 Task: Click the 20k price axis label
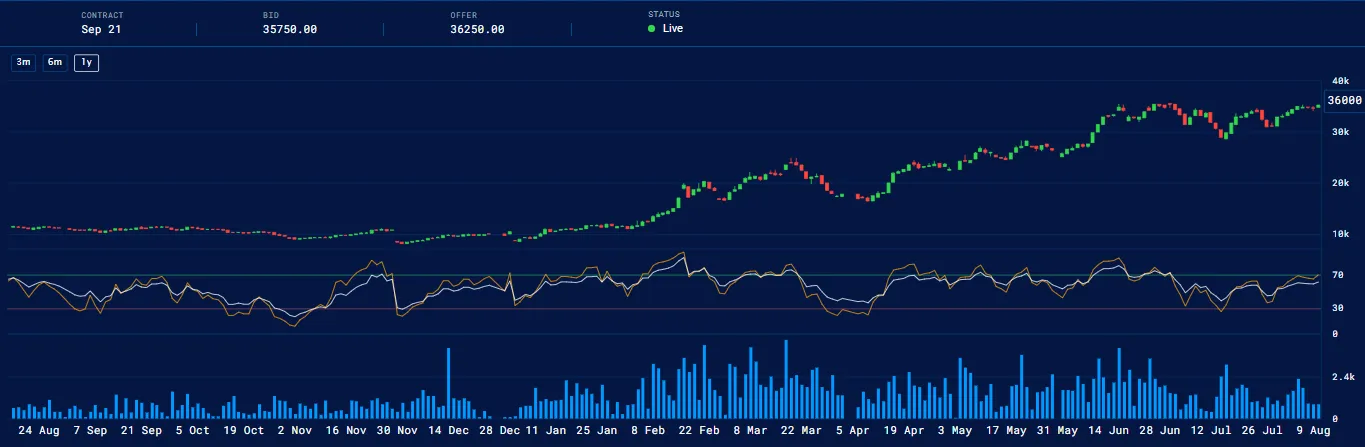1341,184
